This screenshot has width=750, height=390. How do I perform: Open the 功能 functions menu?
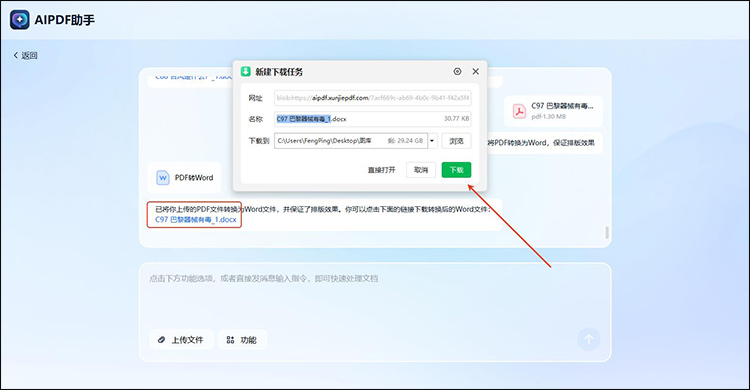[242, 340]
